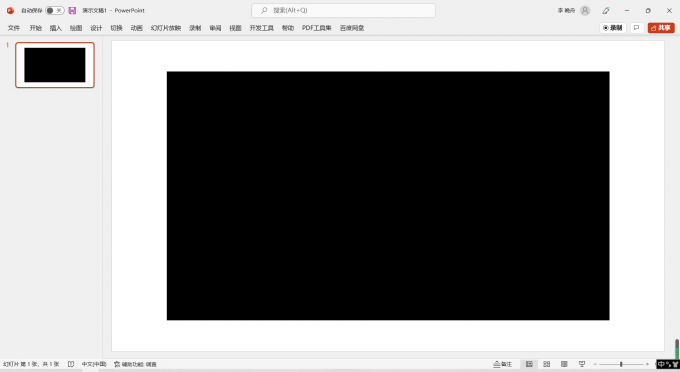
Task: Open the 录制 ribbon tab
Action: tap(195, 28)
